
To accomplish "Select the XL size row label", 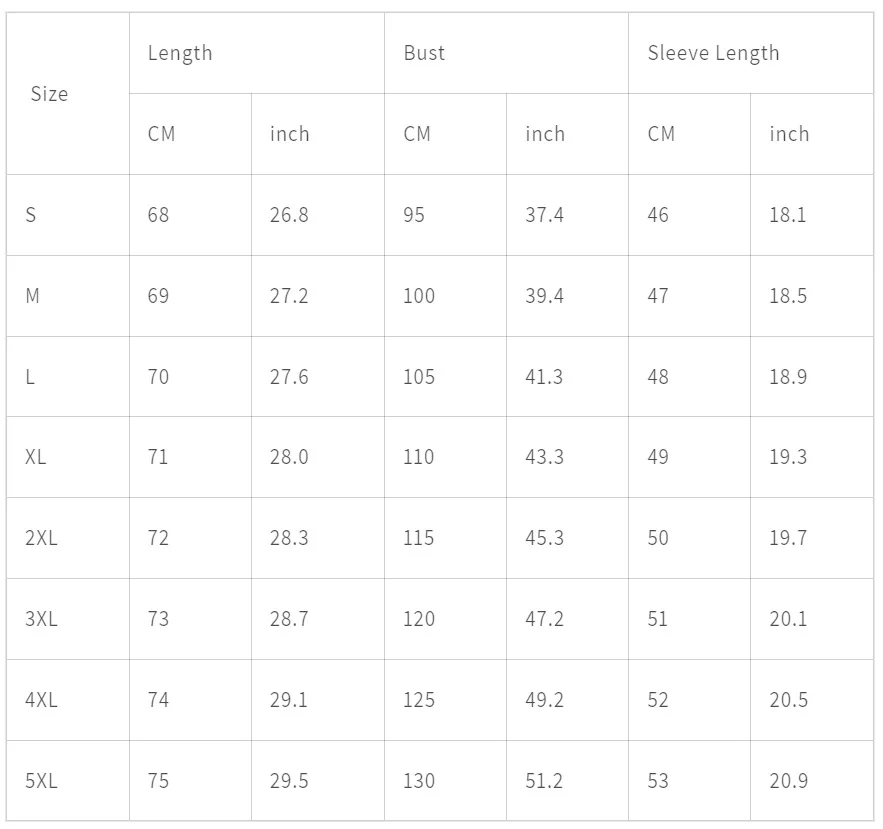I will (36, 457).
